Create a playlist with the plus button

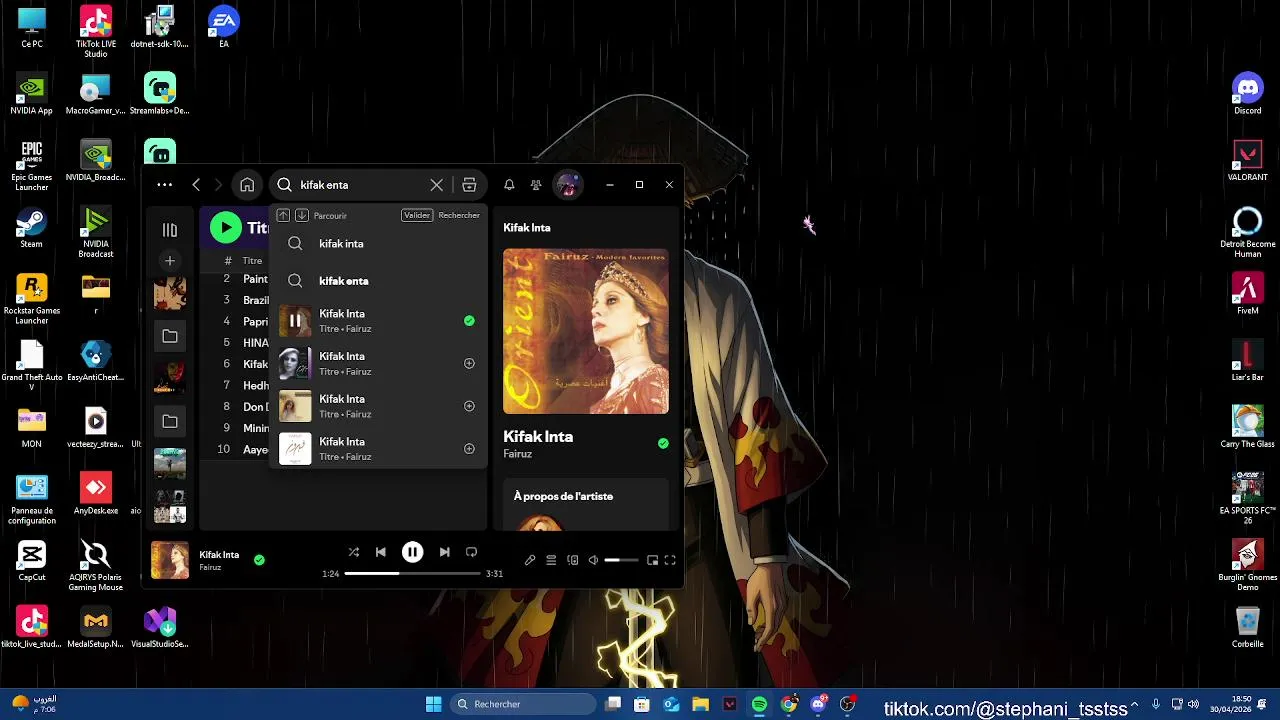[x=170, y=261]
